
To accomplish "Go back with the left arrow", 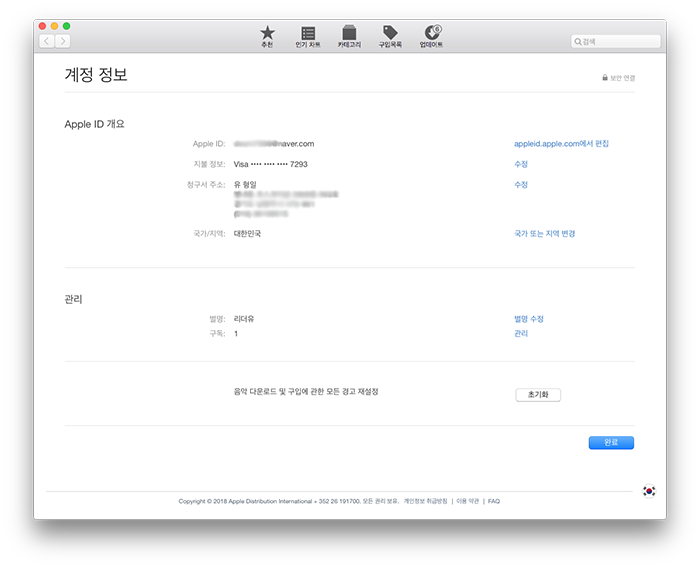I will point(47,41).
